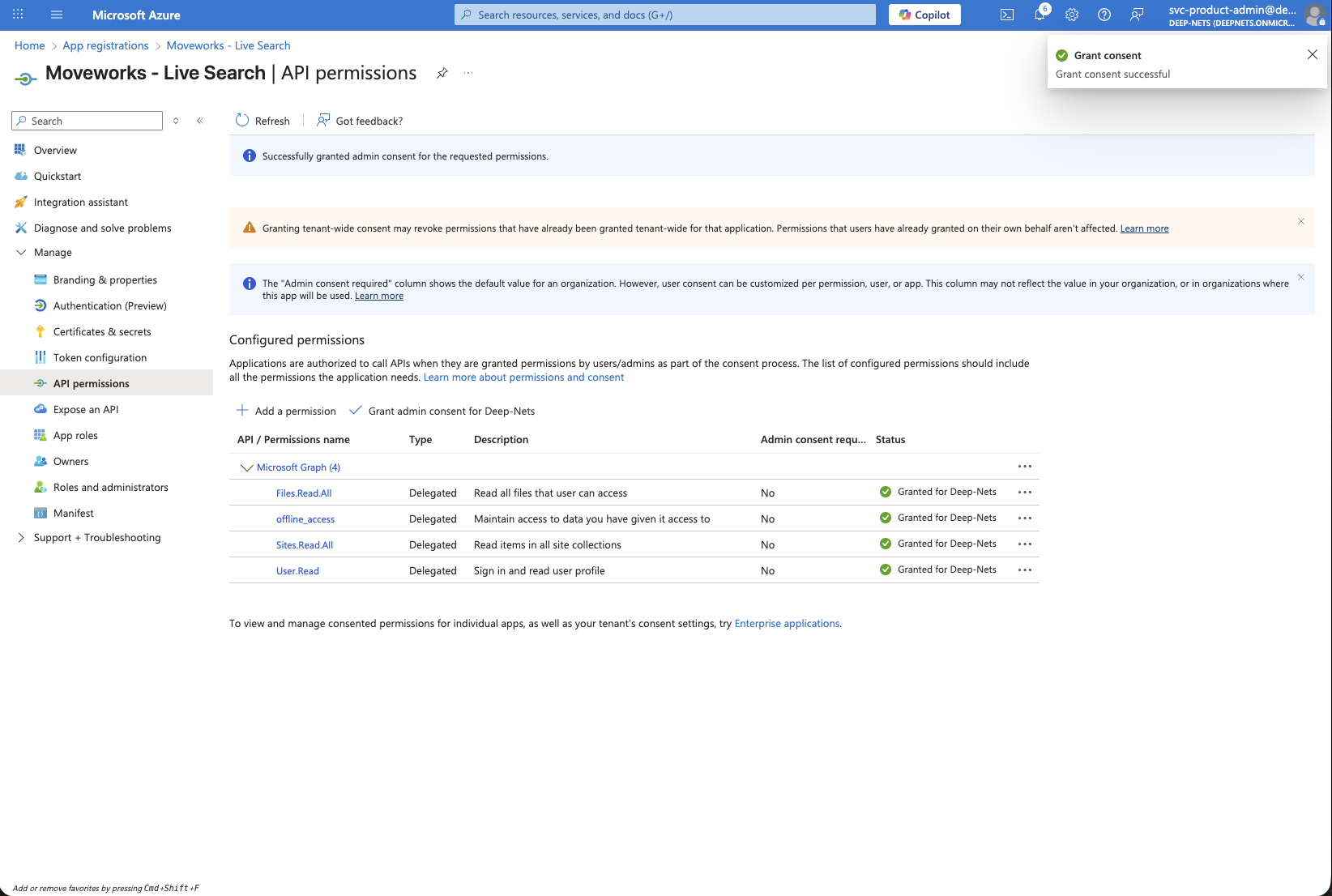This screenshot has height=896, width=1332.
Task: Collapse the Manage section in sidebar
Action: coord(21,253)
